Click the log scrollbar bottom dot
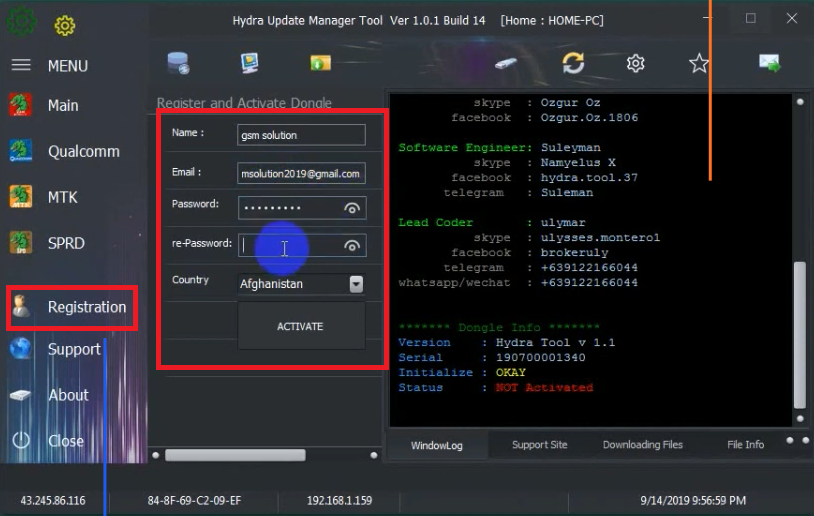814x516 pixels. [x=800, y=418]
